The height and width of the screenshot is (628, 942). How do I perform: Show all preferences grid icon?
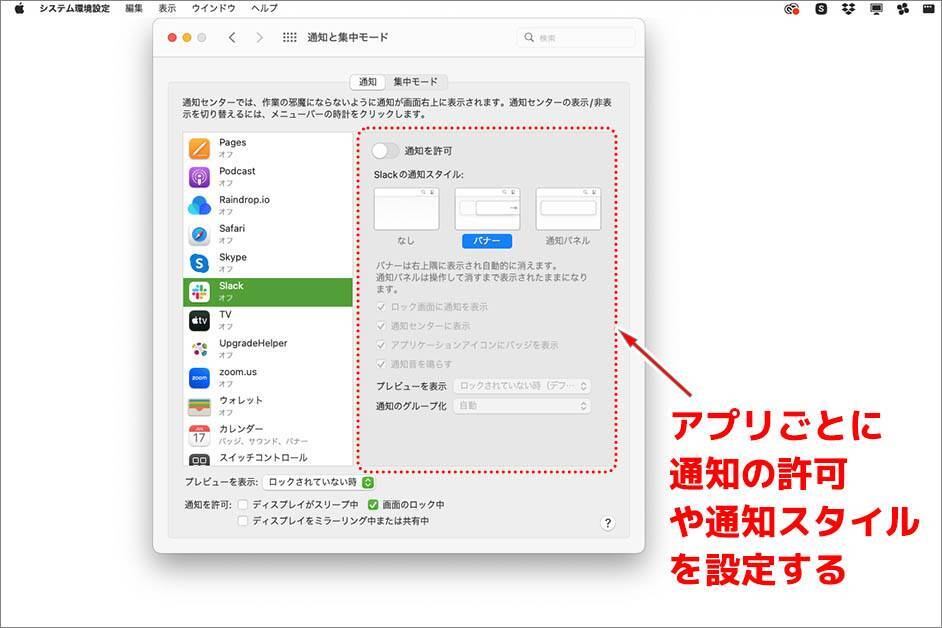[290, 37]
